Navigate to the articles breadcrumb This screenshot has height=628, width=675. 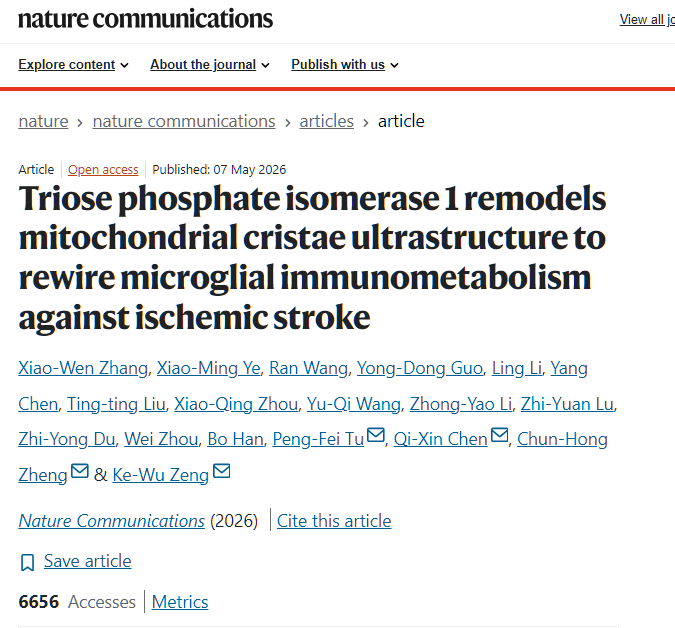pyautogui.click(x=327, y=121)
